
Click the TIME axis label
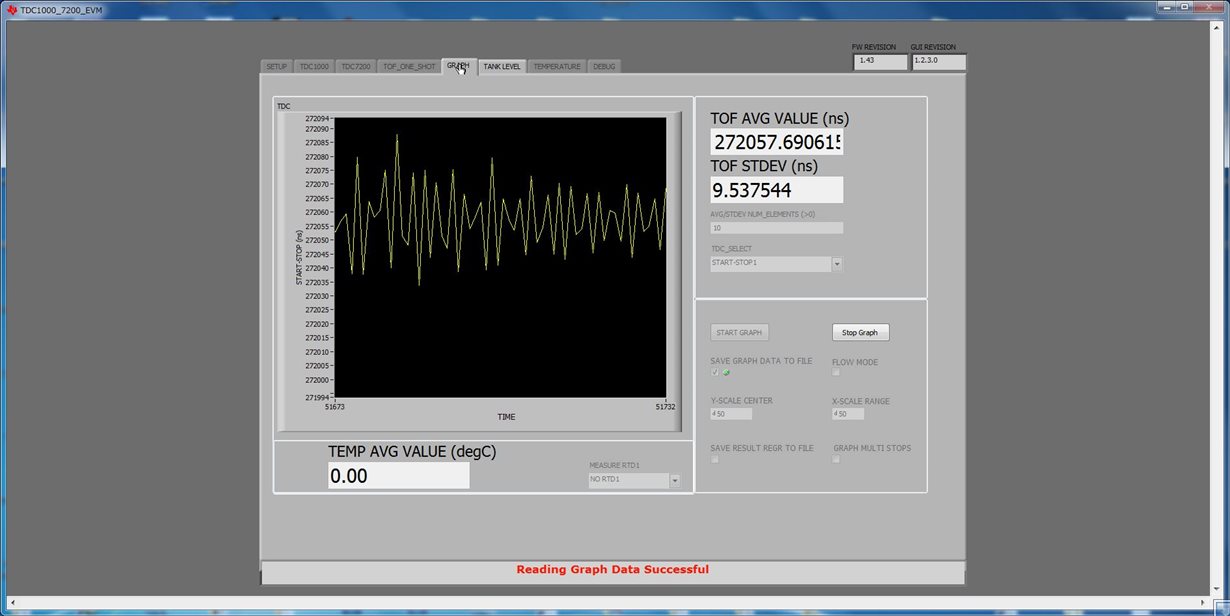[506, 417]
